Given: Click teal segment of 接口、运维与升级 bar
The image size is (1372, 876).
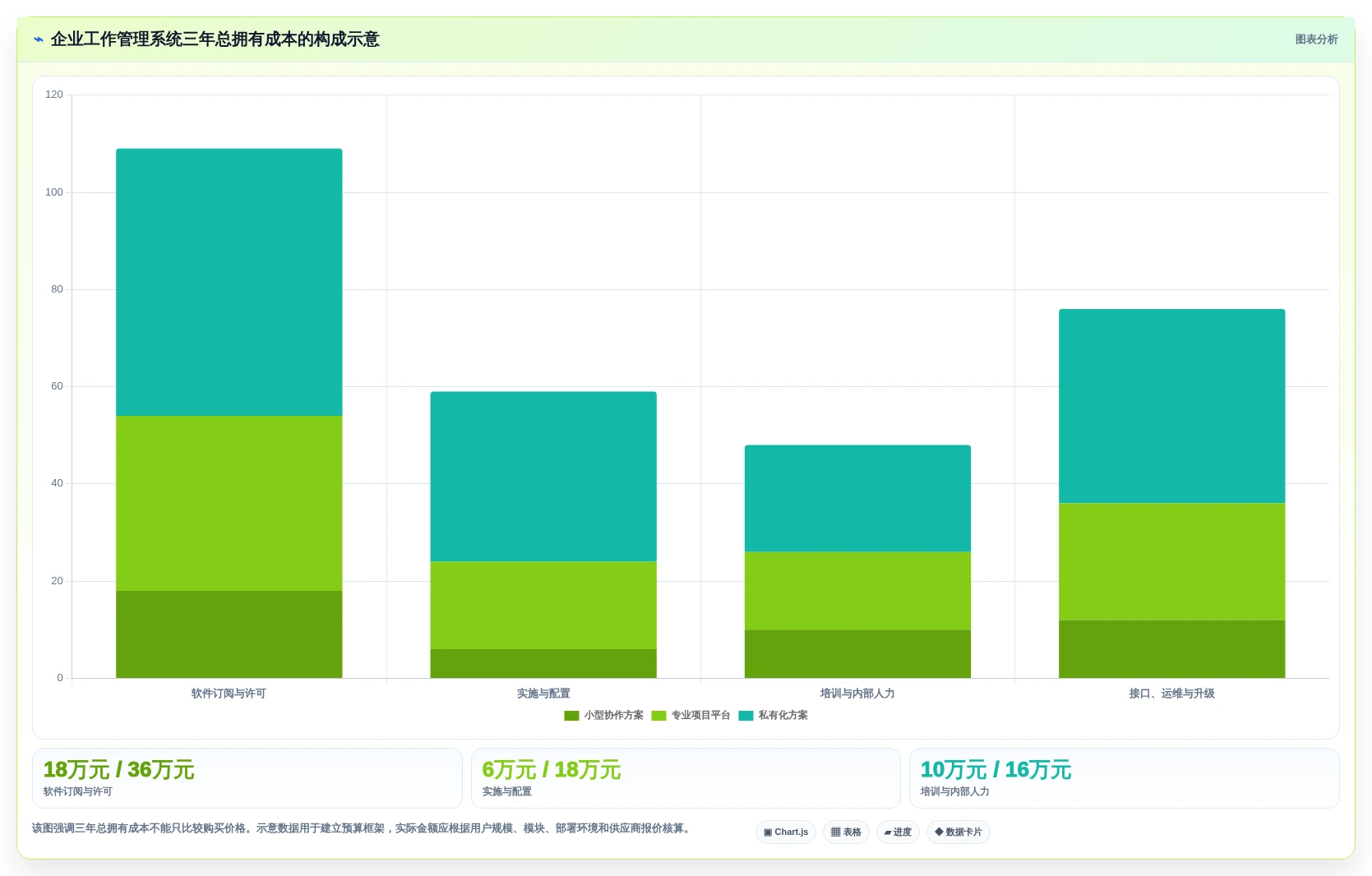Looking at the screenshot, I should (1171, 406).
